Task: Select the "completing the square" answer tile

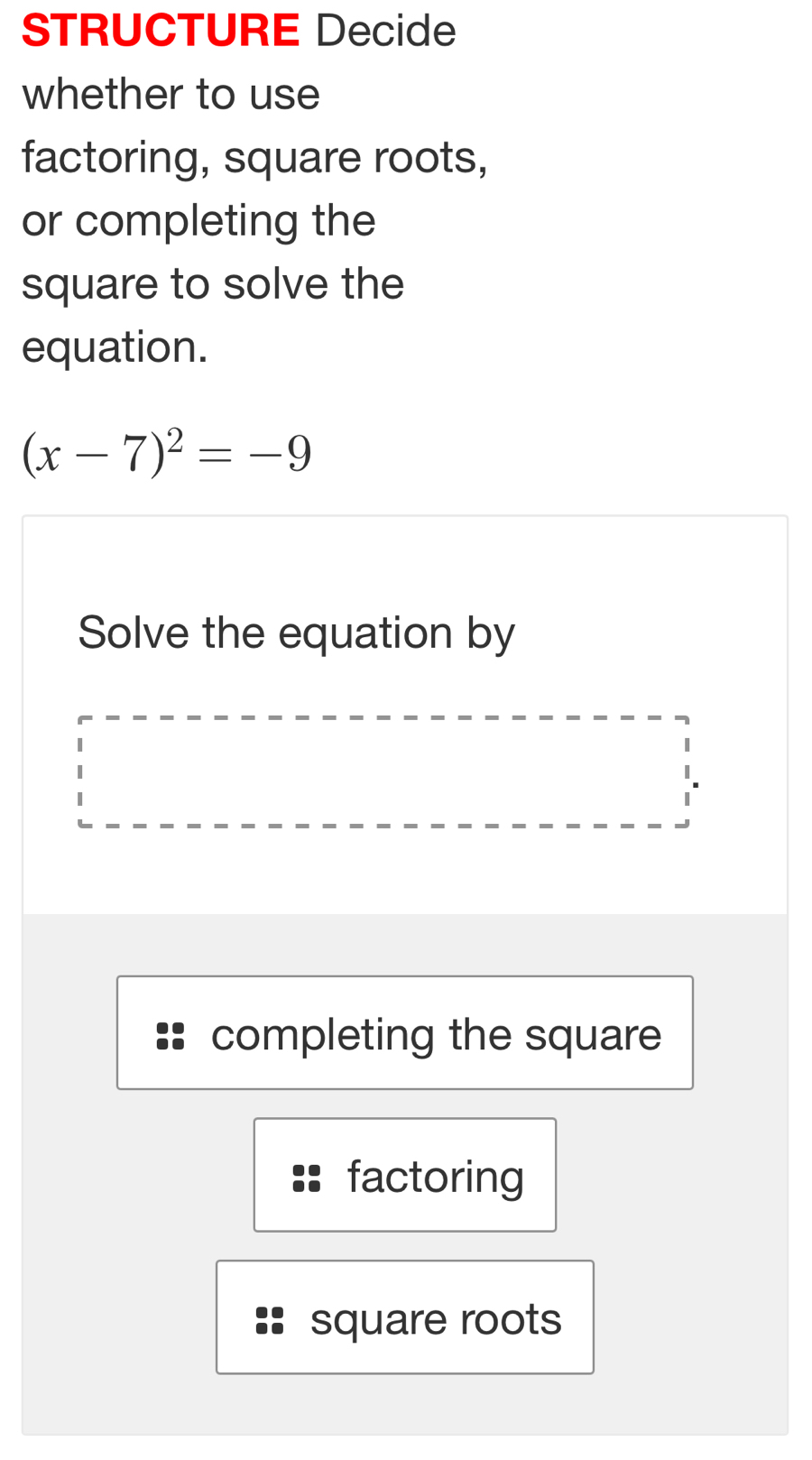Action: (x=405, y=1033)
